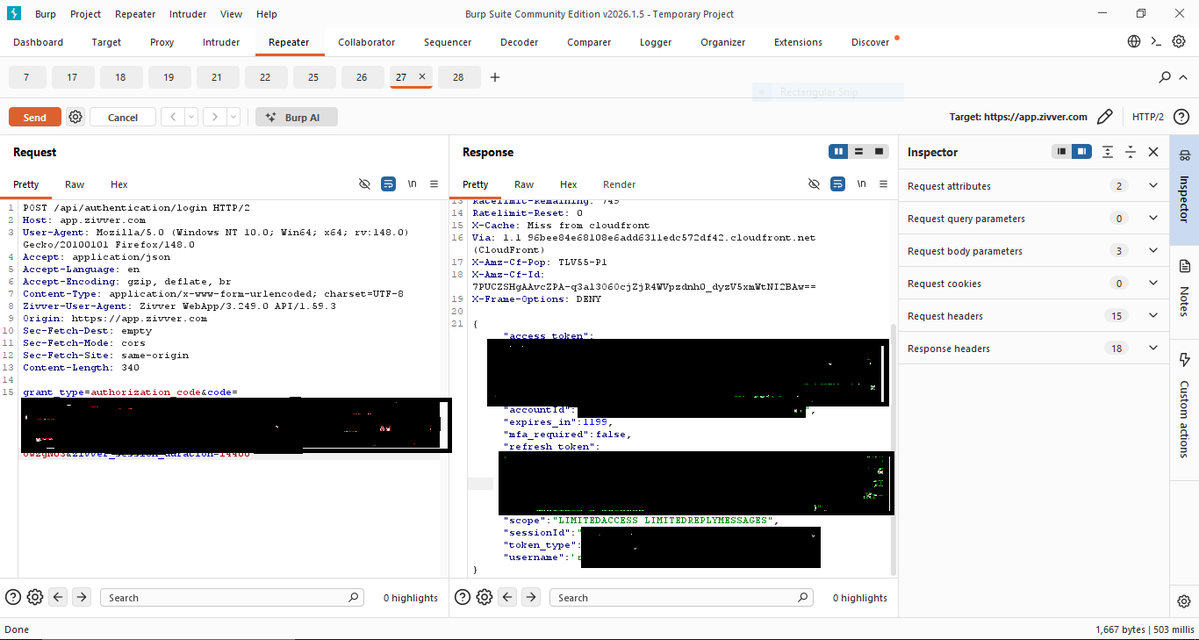Toggle hide non-printable in Request panel
Image resolution: width=1199 pixels, height=640 pixels.
point(365,184)
